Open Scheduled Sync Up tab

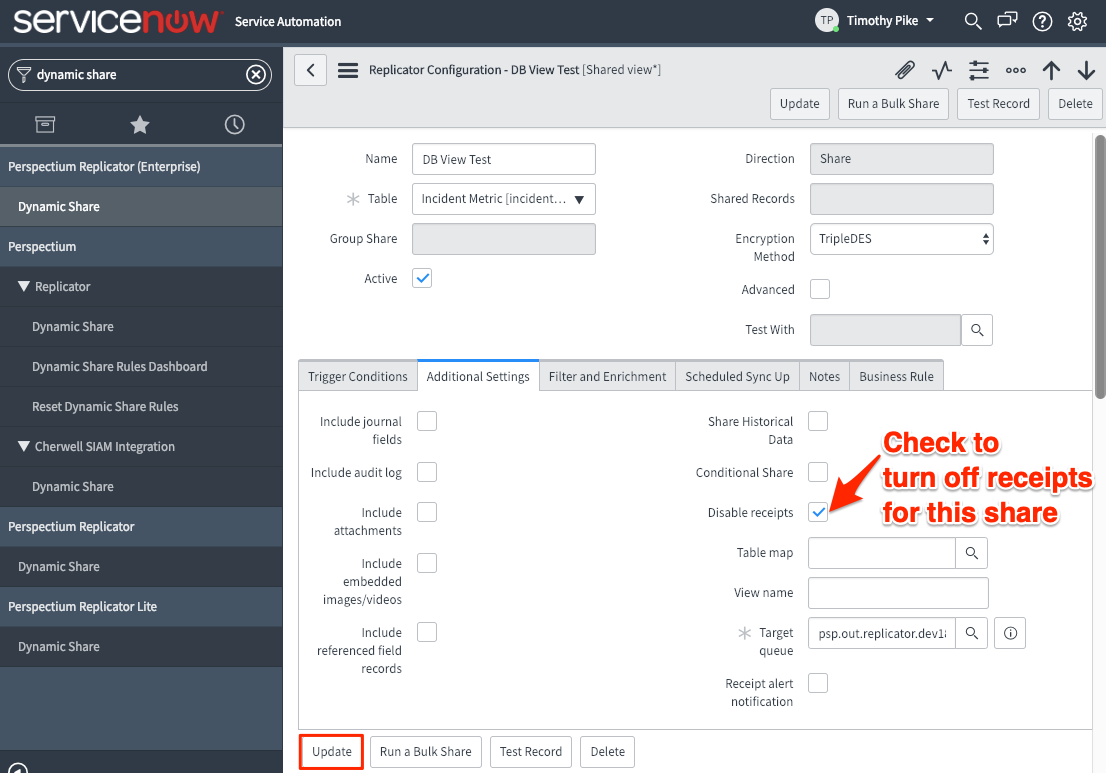(x=737, y=377)
